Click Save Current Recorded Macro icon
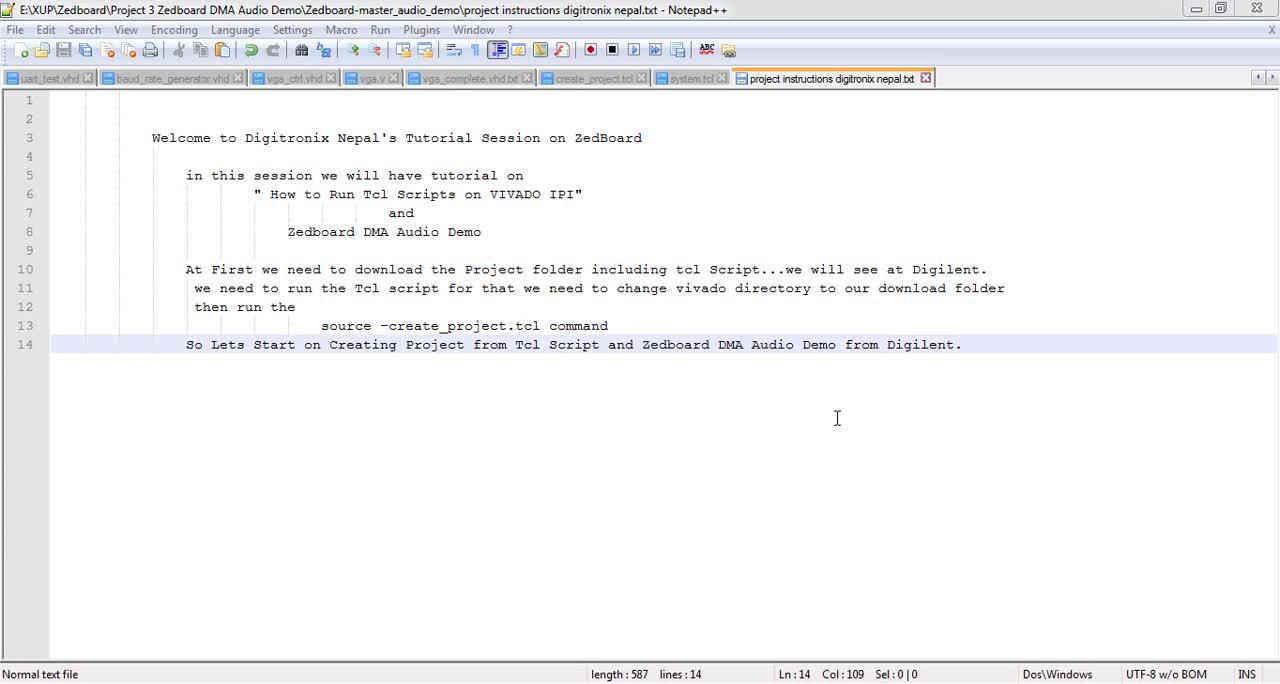The image size is (1280, 684). [x=677, y=50]
